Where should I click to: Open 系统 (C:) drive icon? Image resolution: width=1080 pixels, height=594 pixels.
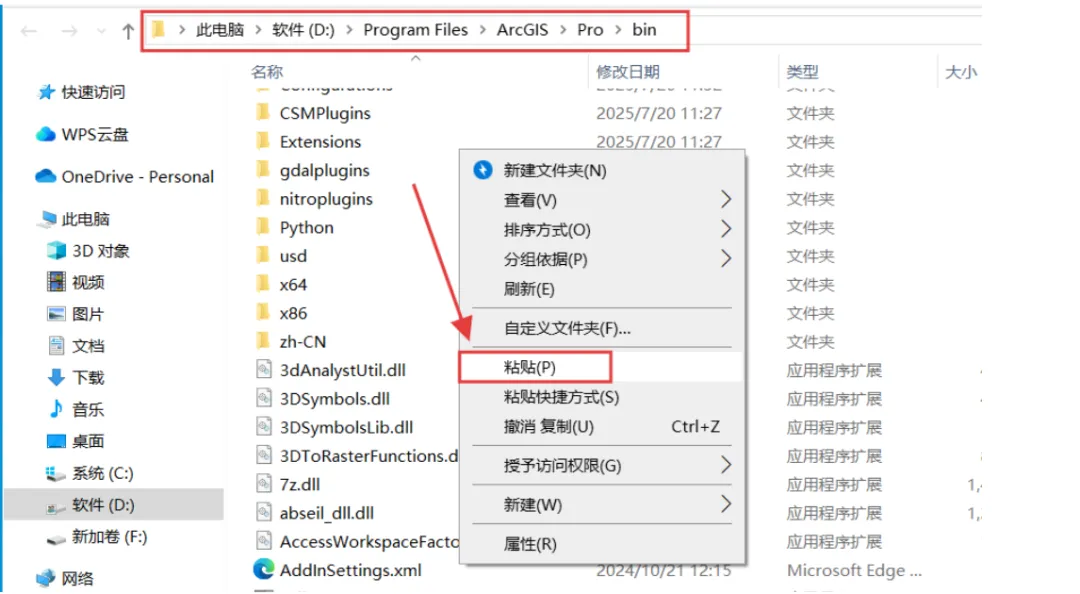56,473
